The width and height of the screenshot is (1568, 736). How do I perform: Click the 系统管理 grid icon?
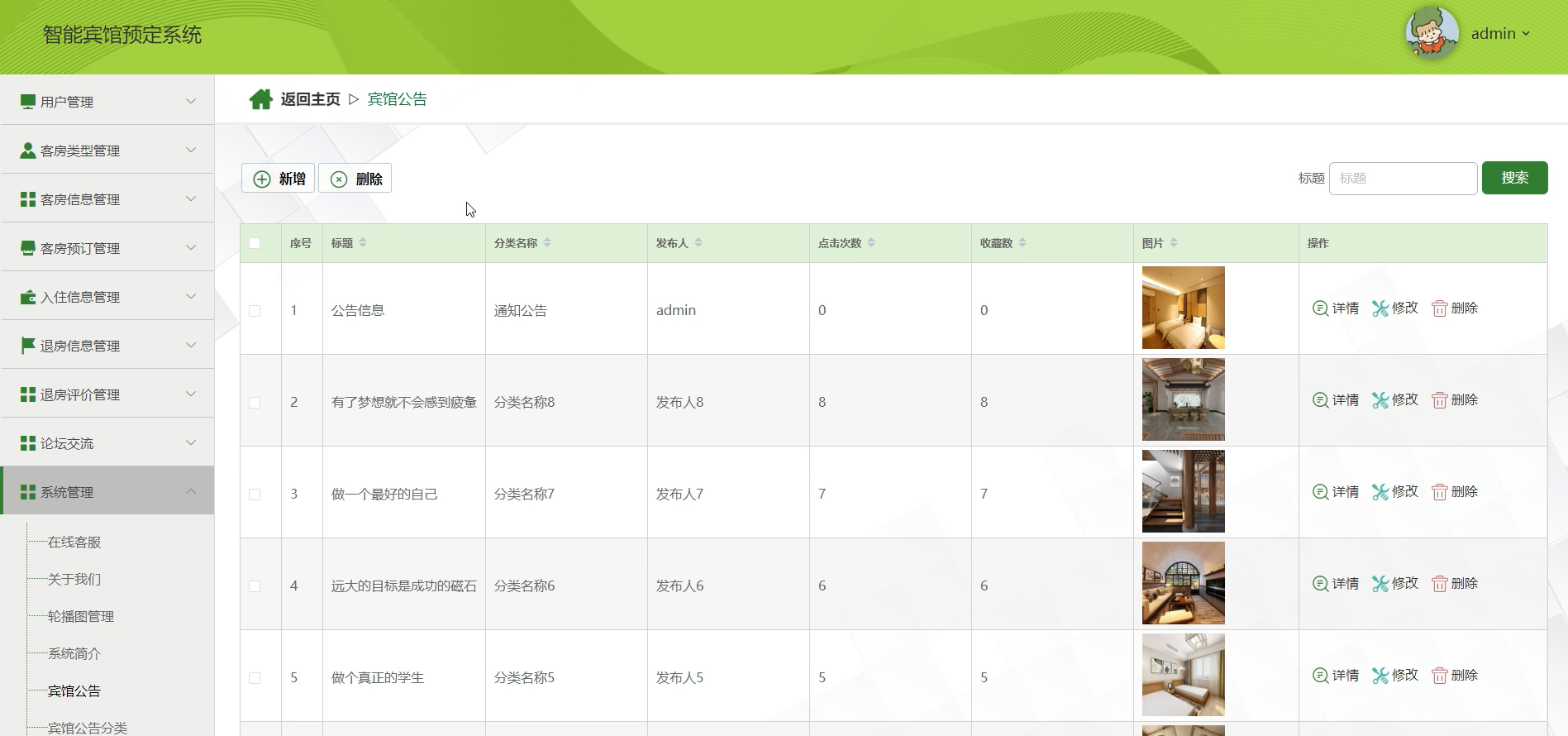pos(28,492)
